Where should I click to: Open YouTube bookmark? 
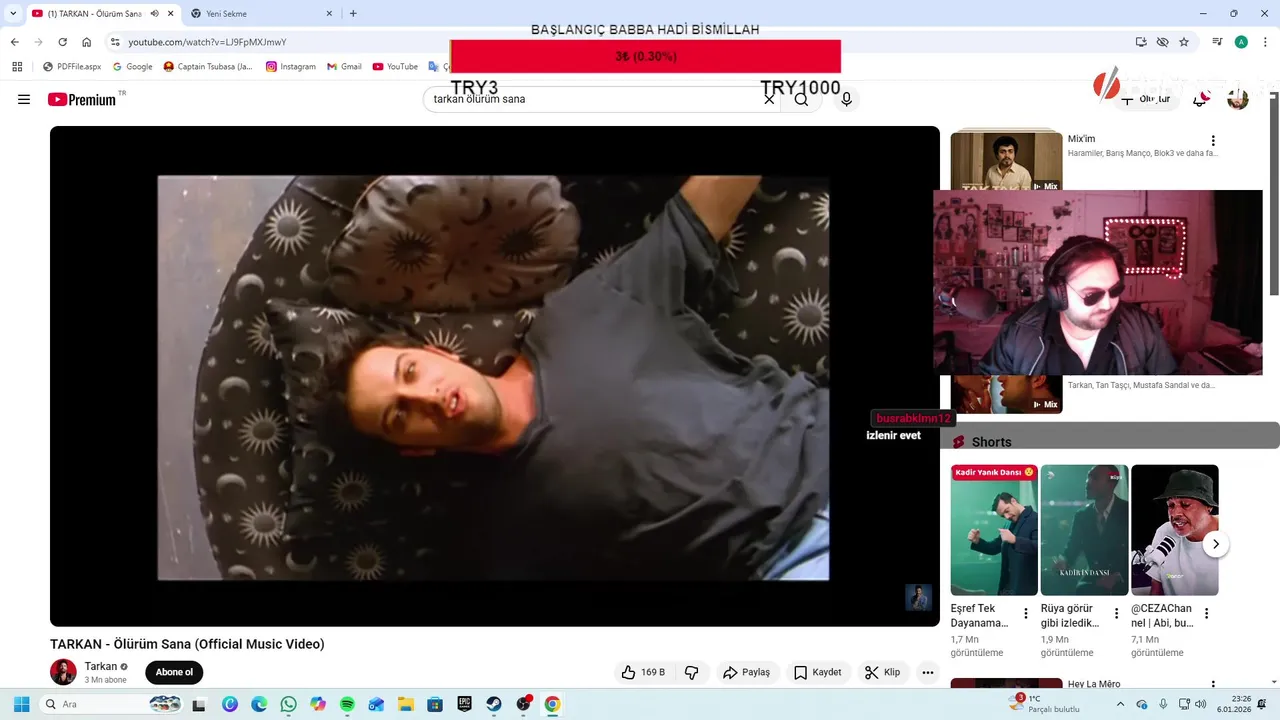point(395,66)
